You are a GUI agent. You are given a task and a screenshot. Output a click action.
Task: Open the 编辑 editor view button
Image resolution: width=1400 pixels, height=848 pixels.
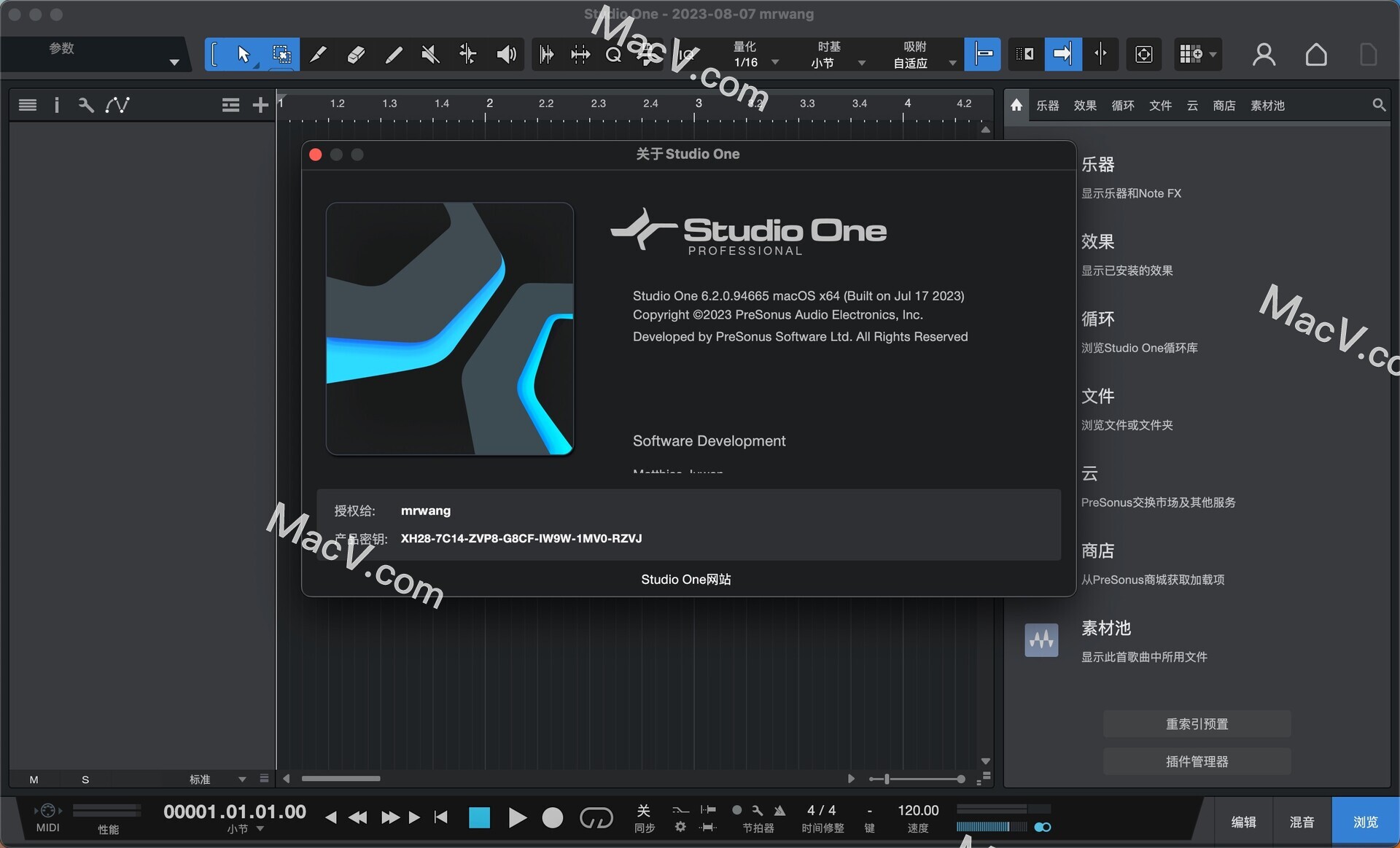click(1243, 822)
